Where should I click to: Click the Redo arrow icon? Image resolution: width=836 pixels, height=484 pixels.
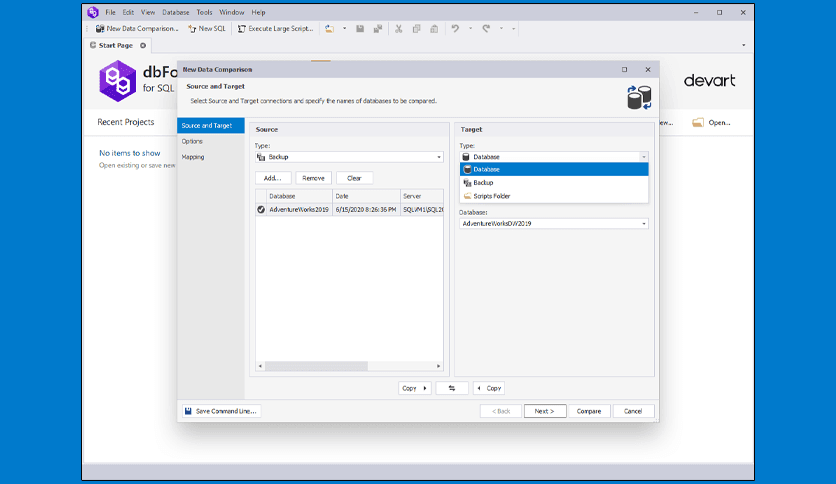[486, 29]
